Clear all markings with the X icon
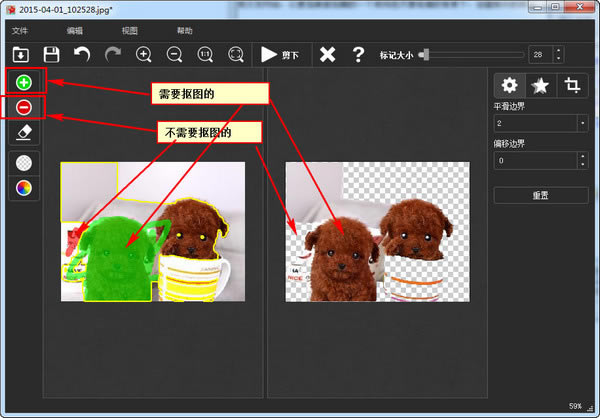This screenshot has height=418, width=600. click(328, 54)
